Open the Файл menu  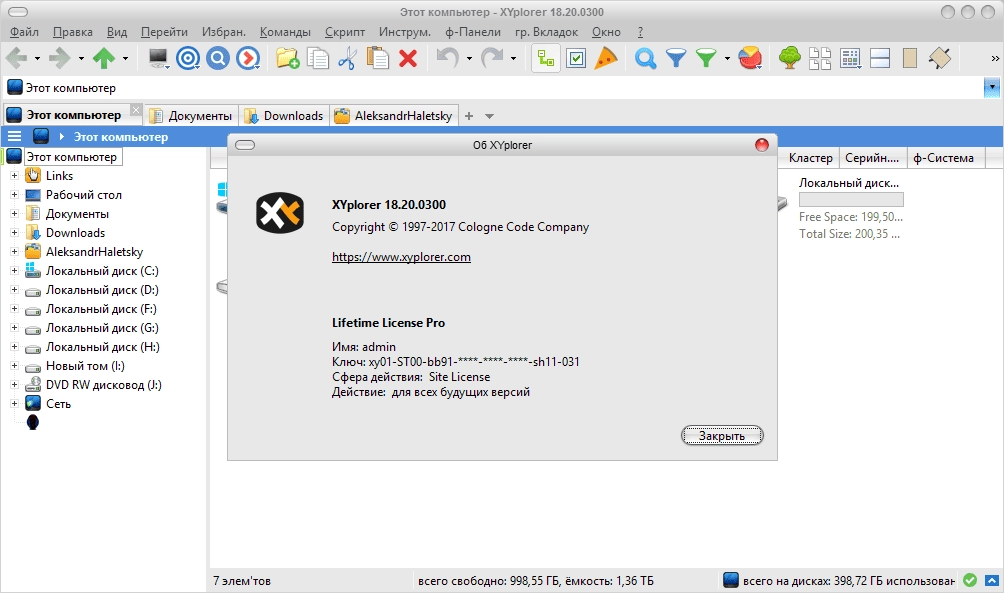(24, 32)
